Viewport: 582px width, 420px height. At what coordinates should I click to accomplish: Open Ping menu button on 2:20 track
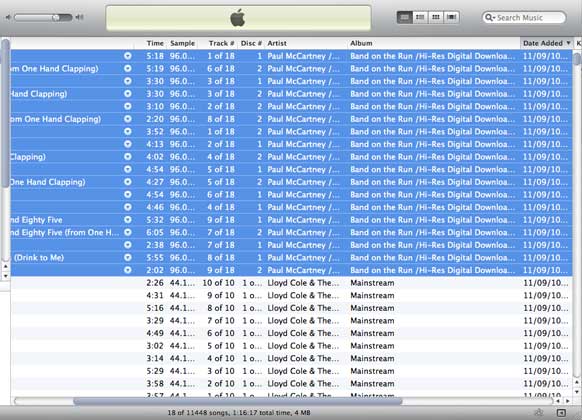click(128, 119)
